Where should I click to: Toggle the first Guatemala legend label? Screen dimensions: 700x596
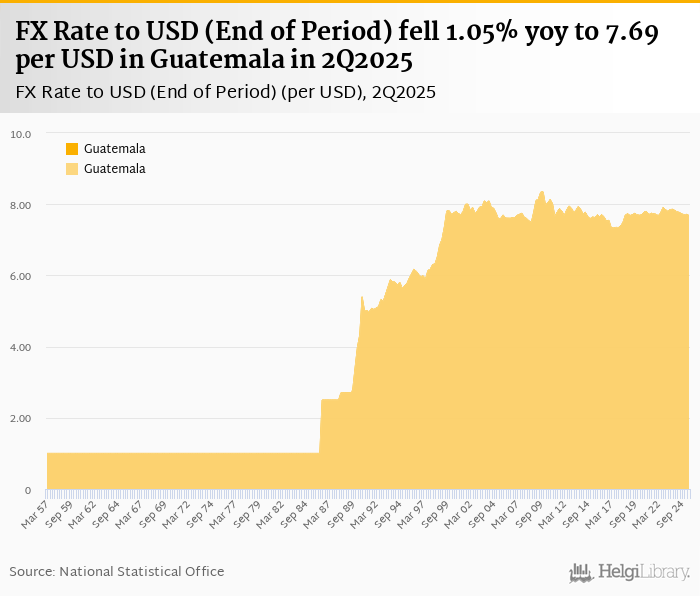pos(114,149)
